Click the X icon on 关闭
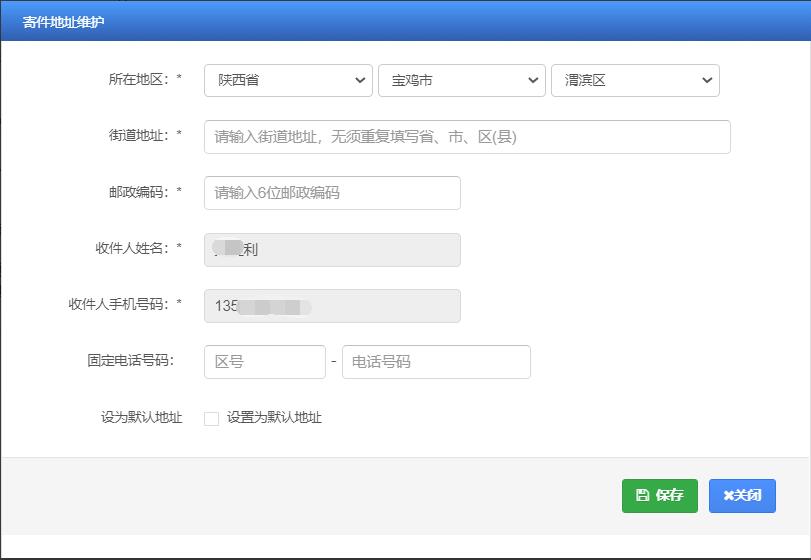 (729, 496)
